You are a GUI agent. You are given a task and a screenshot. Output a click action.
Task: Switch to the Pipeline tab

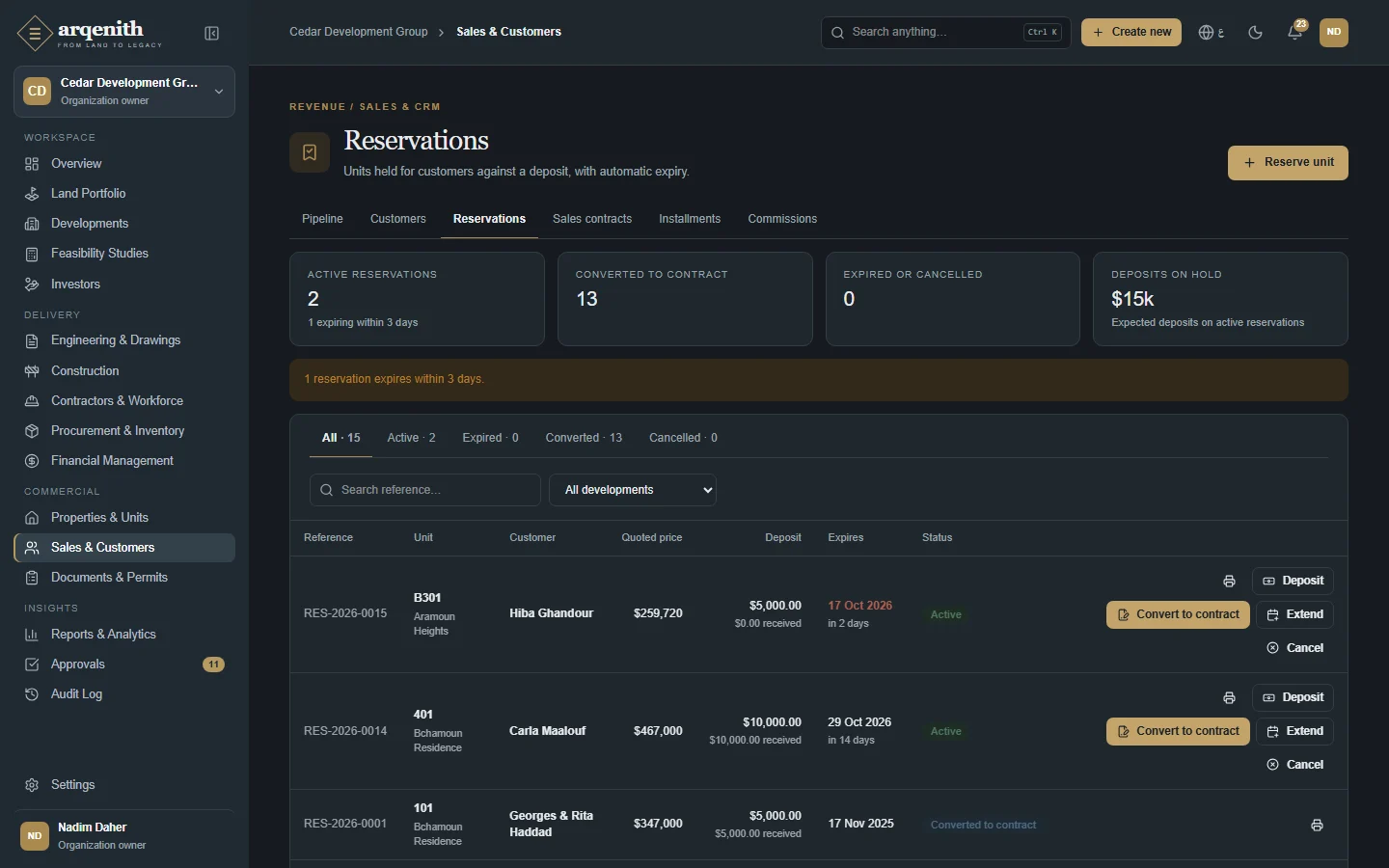click(x=322, y=219)
